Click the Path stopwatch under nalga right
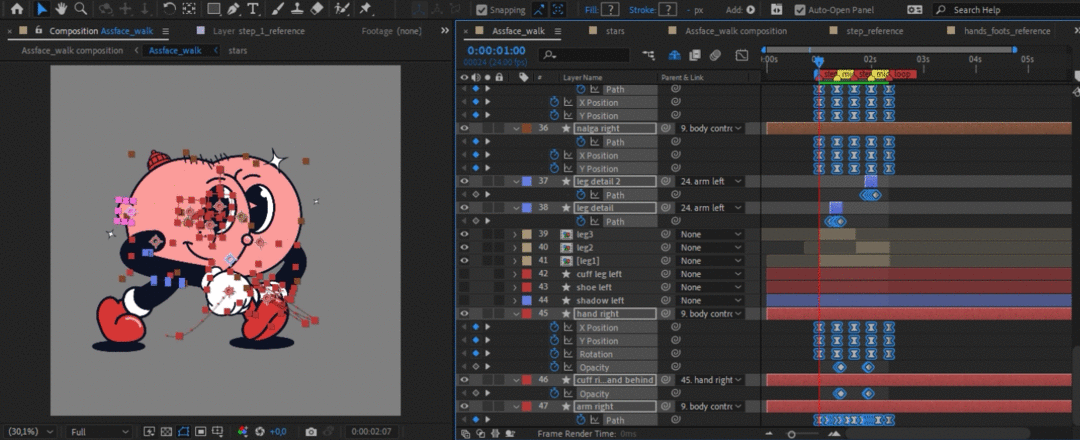The height and width of the screenshot is (440, 1080). coord(581,142)
